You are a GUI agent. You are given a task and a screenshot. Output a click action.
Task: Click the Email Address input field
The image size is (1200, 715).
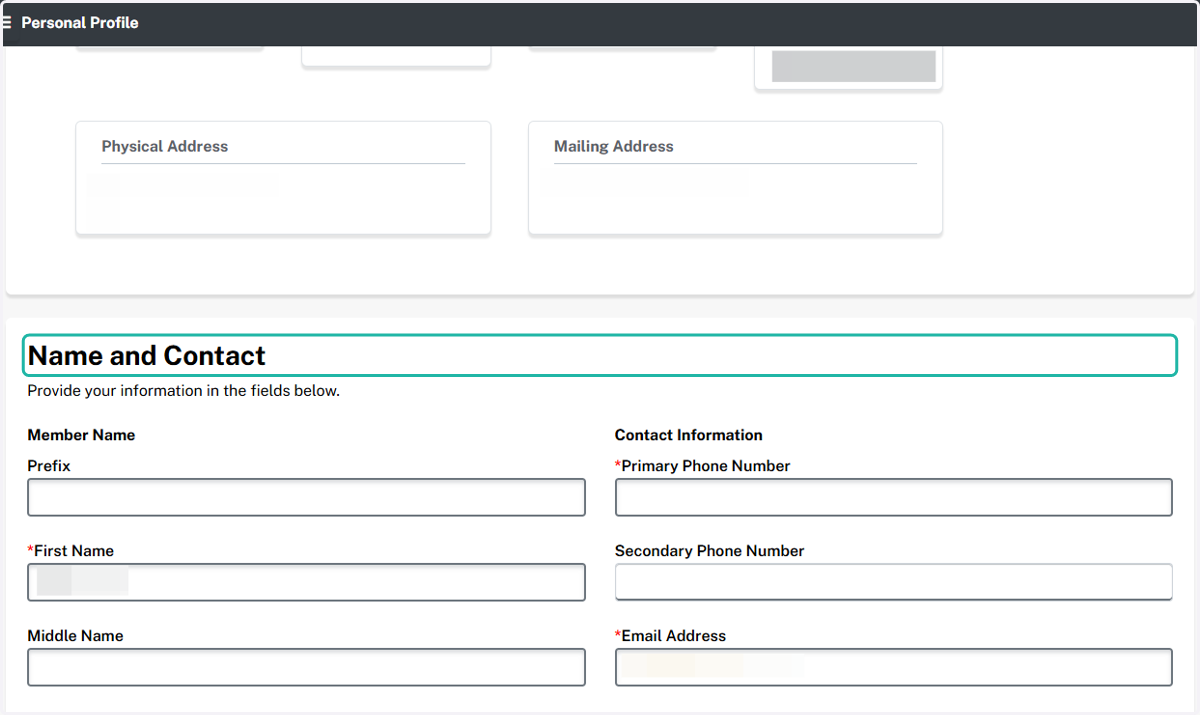pos(894,667)
